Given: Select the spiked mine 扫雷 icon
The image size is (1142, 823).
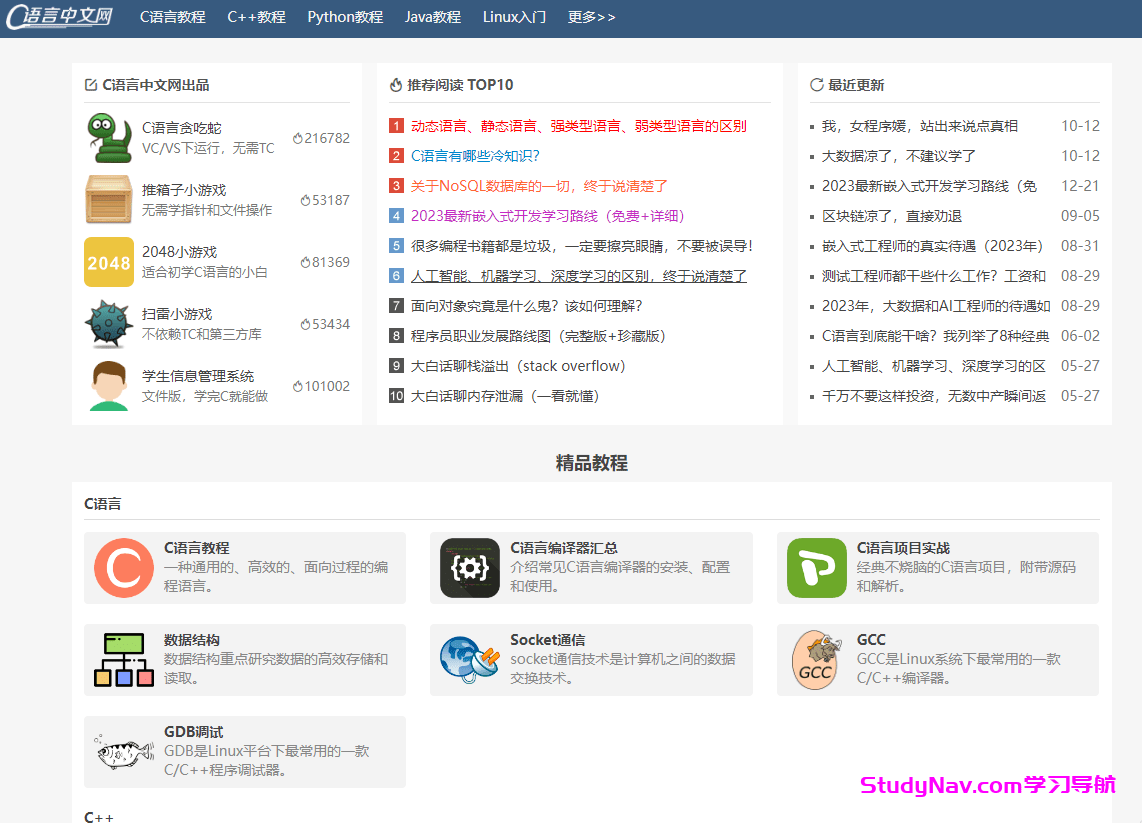Looking at the screenshot, I should (108, 324).
